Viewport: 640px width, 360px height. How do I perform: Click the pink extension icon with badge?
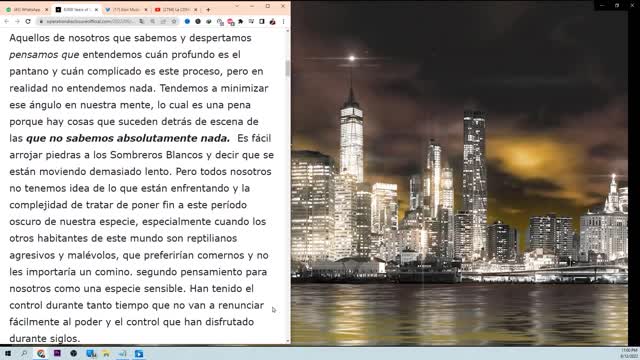[x=230, y=22]
